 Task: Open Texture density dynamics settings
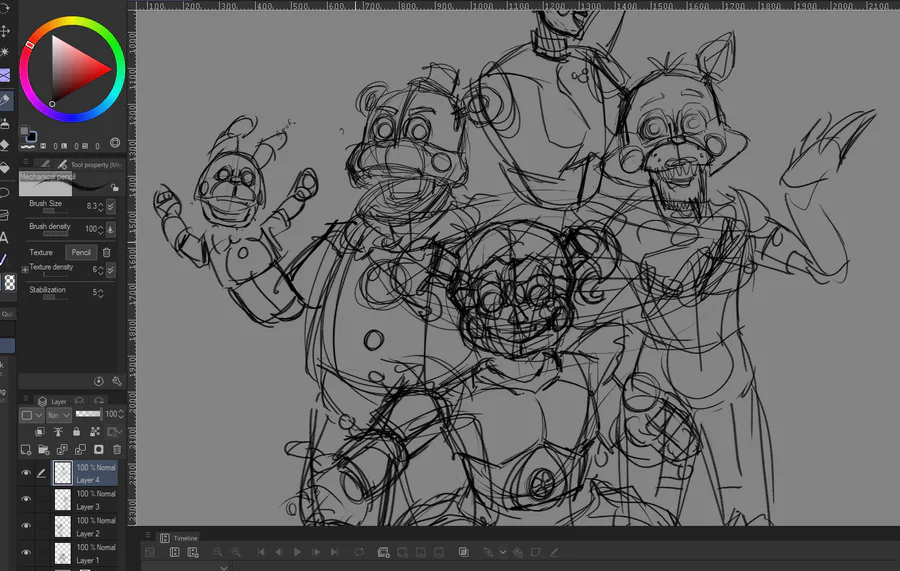pos(111,269)
